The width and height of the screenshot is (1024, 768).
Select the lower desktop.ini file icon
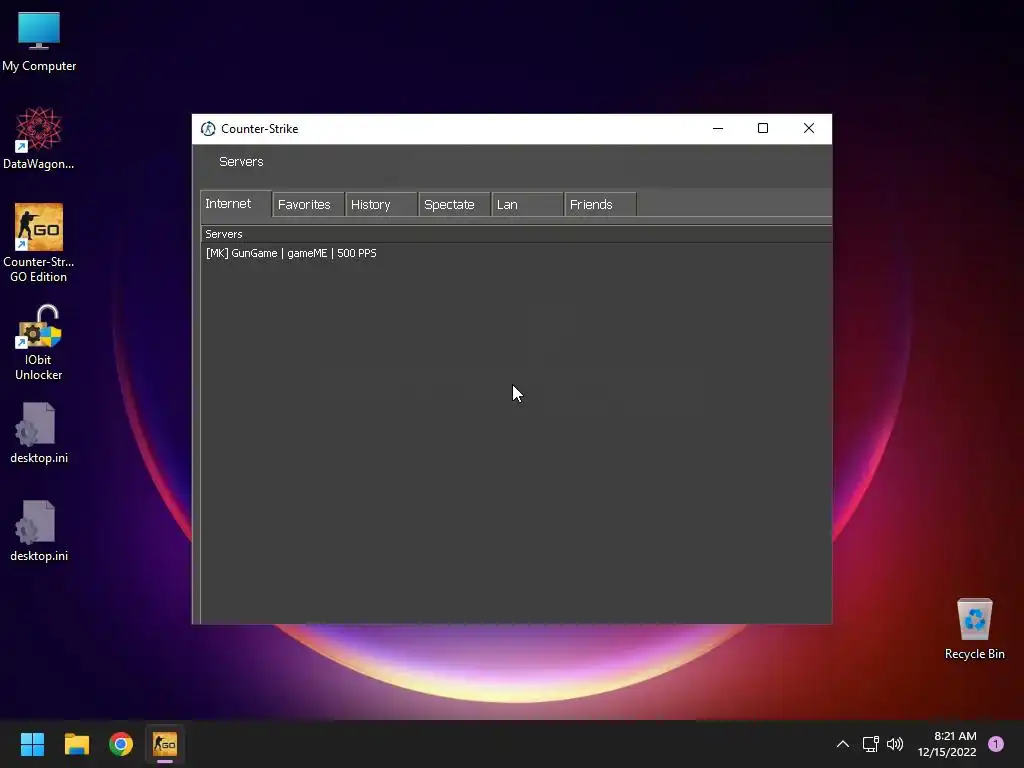[39, 530]
